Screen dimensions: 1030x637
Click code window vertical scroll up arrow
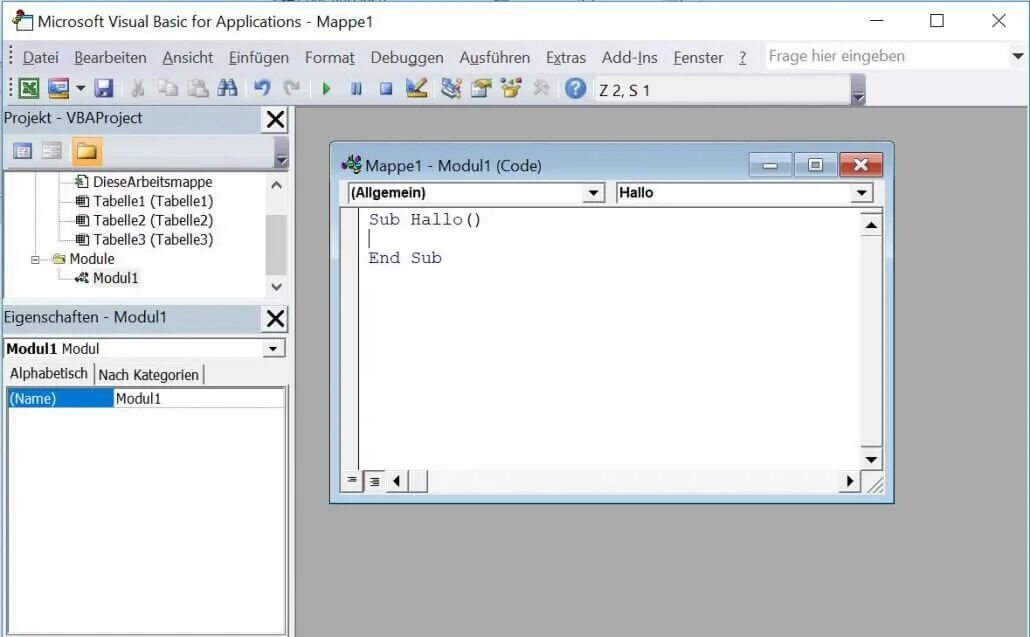(871, 225)
